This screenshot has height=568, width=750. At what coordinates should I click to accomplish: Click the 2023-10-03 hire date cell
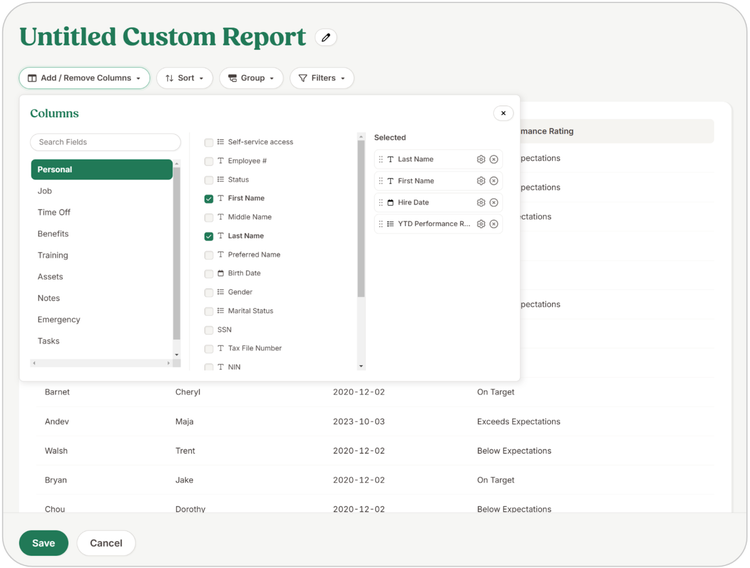(359, 422)
